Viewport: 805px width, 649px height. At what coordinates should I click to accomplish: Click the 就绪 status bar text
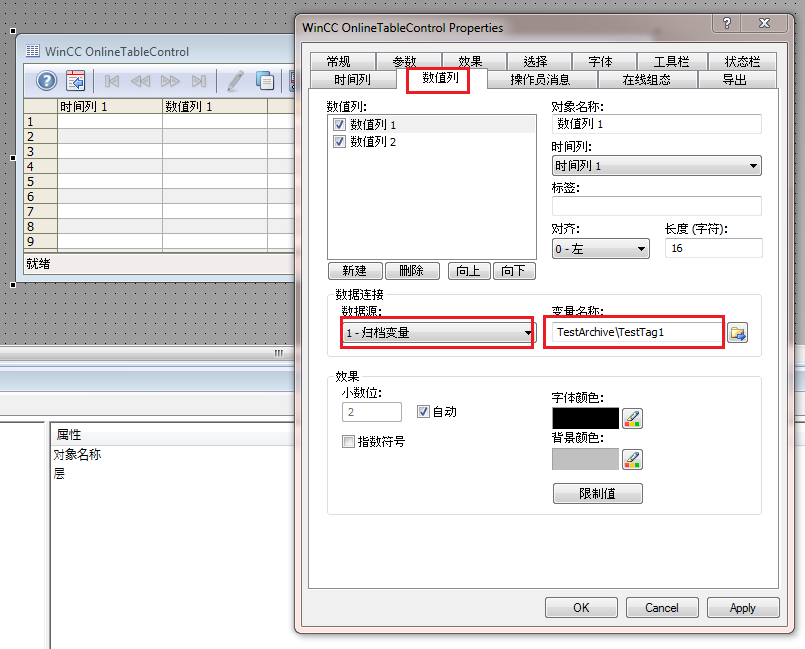coord(39,264)
